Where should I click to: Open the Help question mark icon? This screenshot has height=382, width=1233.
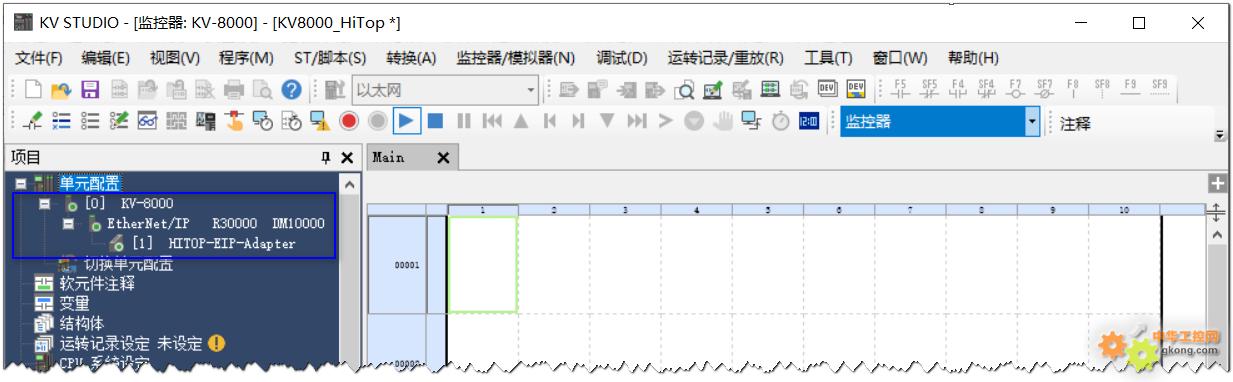coord(292,90)
